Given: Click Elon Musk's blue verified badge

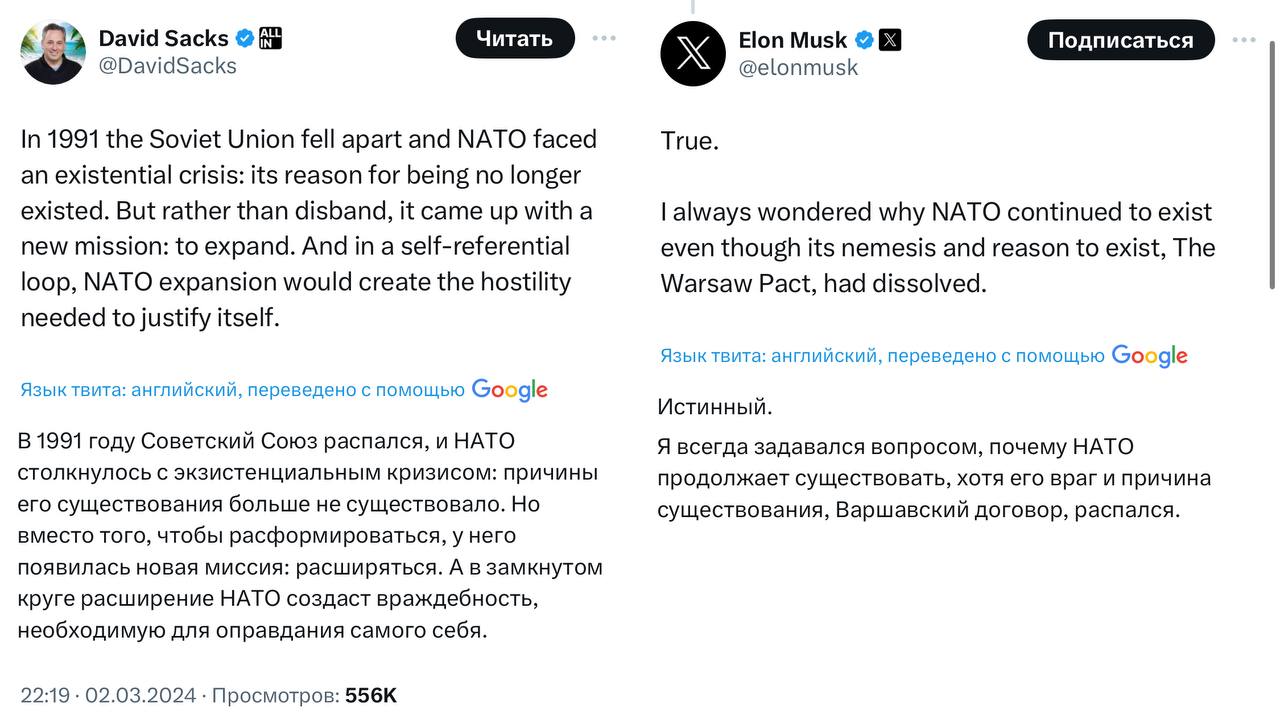Looking at the screenshot, I should coord(864,40).
